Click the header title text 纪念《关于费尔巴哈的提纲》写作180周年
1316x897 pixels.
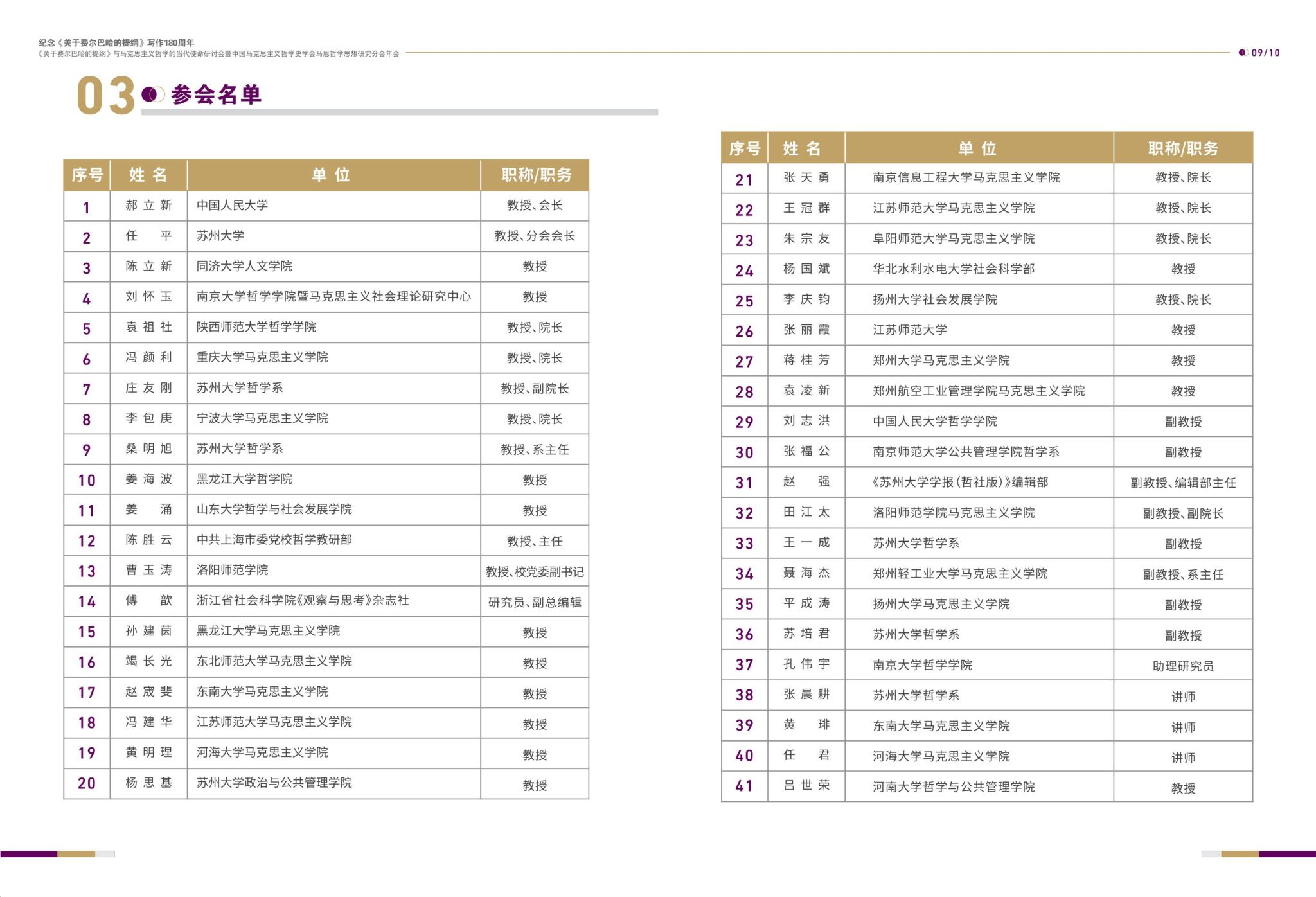click(x=116, y=43)
